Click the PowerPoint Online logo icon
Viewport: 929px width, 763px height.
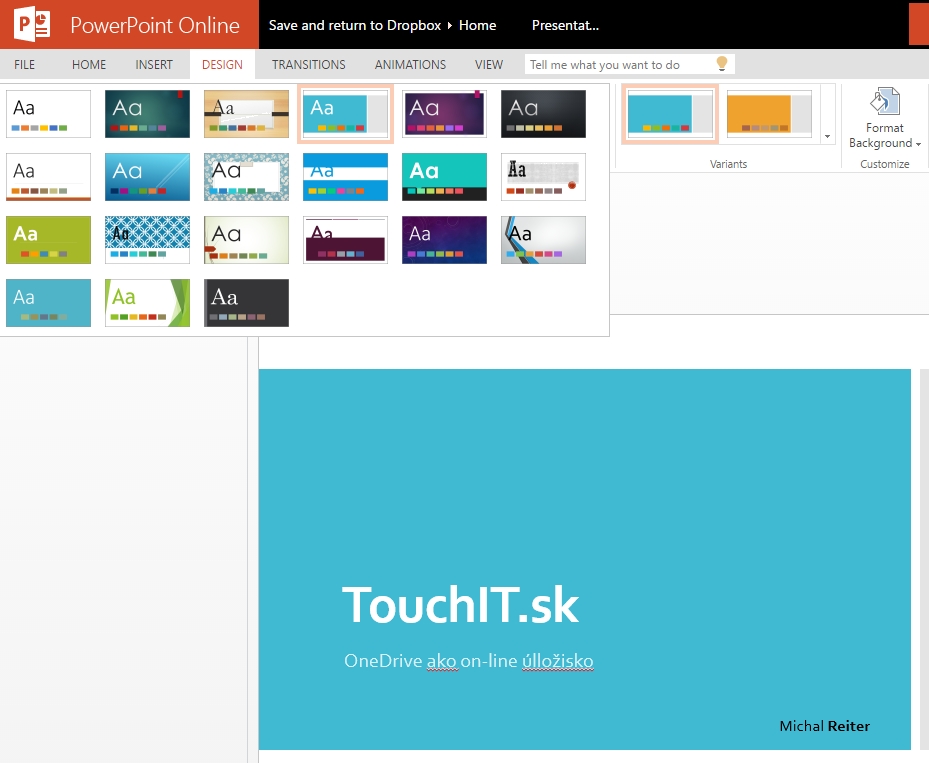click(x=32, y=24)
